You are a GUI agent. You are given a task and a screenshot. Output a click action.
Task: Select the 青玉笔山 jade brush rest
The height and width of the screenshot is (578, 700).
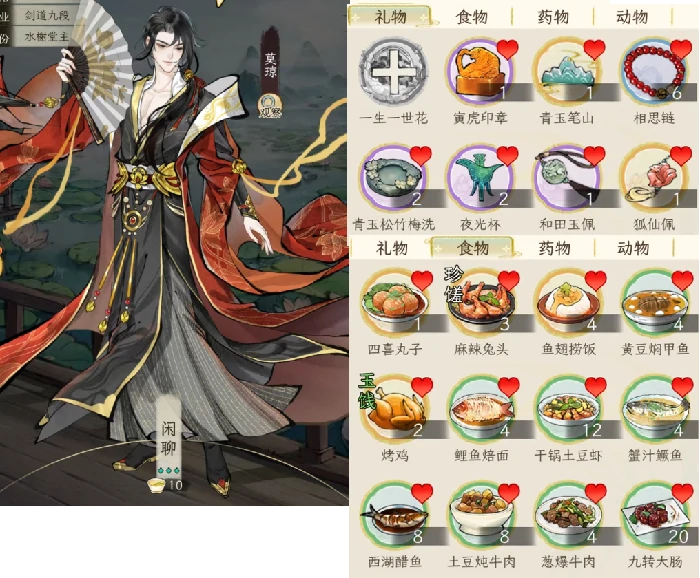(x=567, y=71)
